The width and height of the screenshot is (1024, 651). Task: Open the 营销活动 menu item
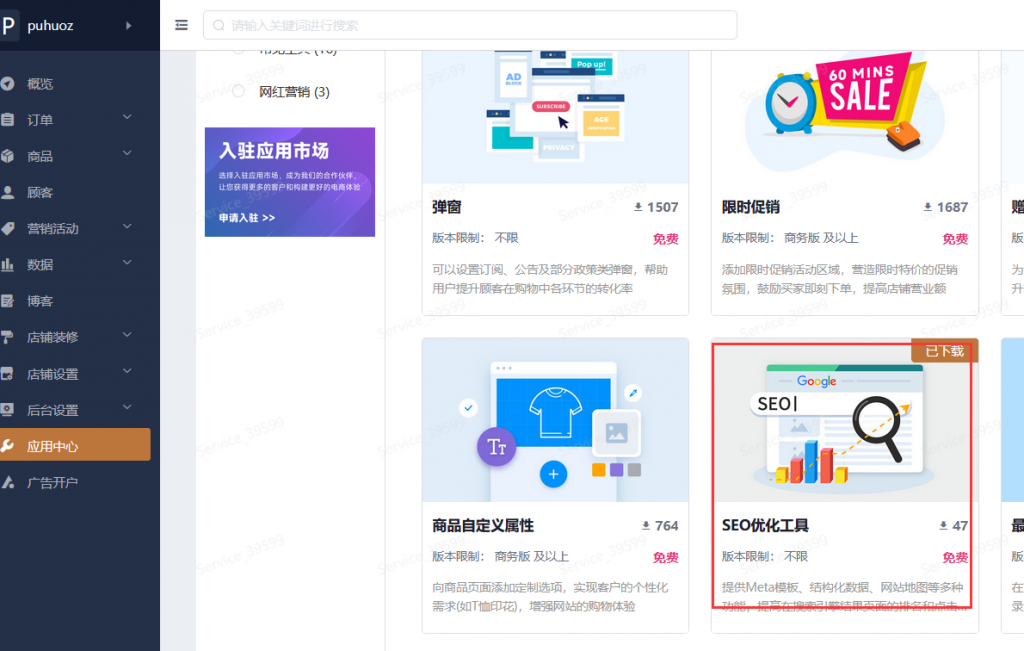50,227
